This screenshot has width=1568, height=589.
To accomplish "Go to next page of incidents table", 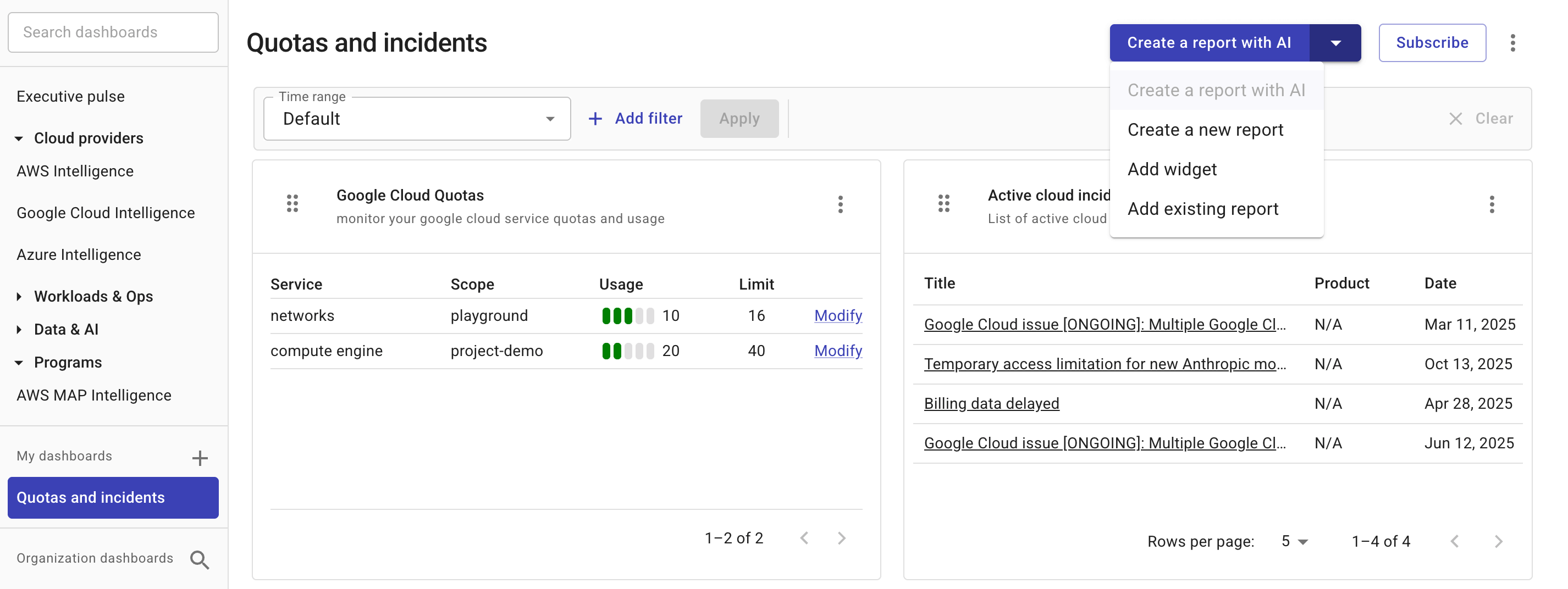I will [1498, 541].
